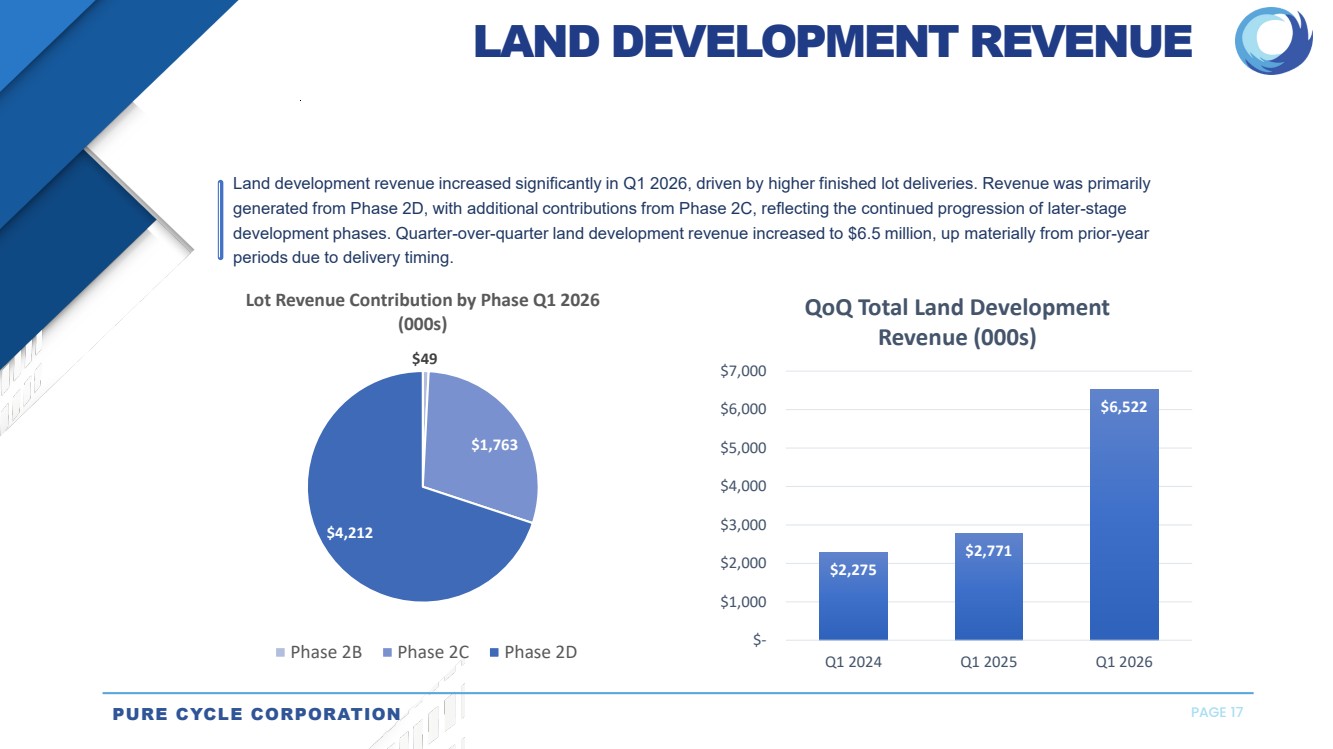Click the blue vertical bar beside paragraph
Screen dimensions: 1333x749
tap(220, 220)
